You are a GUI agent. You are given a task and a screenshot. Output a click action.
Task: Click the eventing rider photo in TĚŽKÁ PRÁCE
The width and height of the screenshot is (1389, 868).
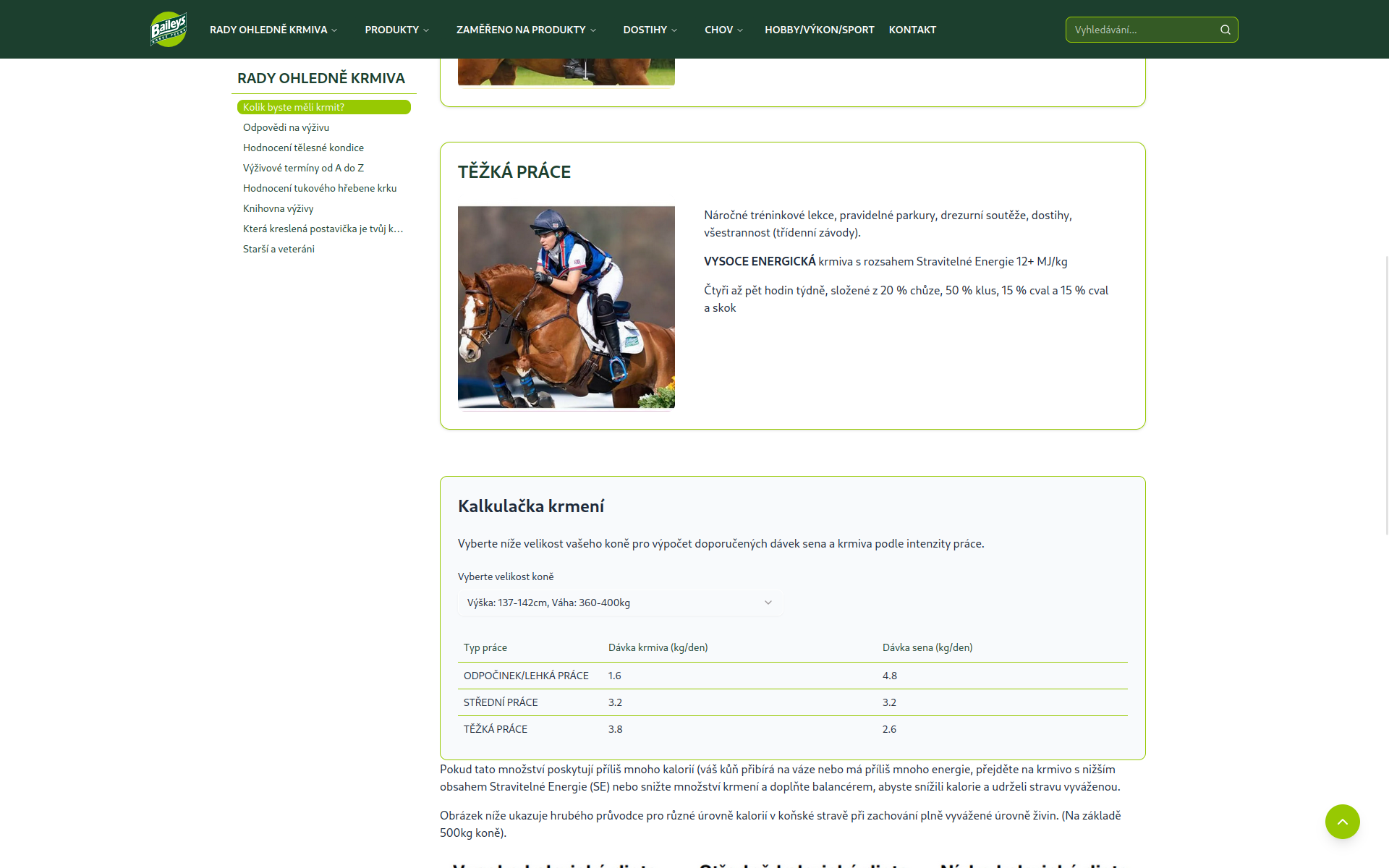click(566, 307)
